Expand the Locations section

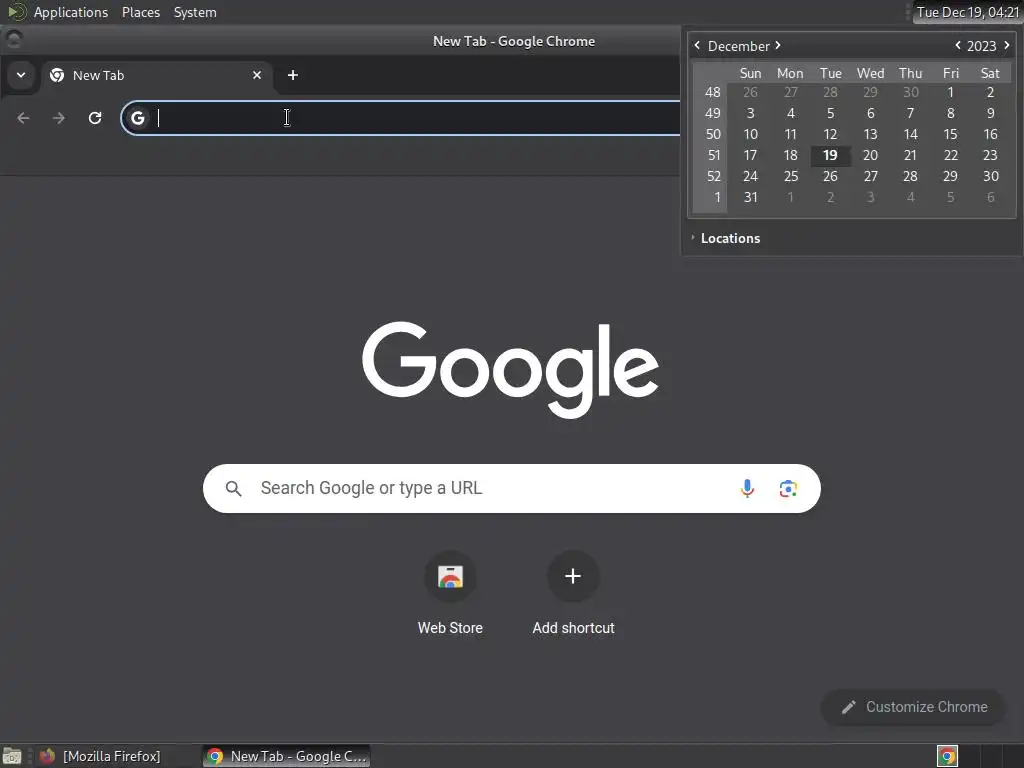coord(725,238)
